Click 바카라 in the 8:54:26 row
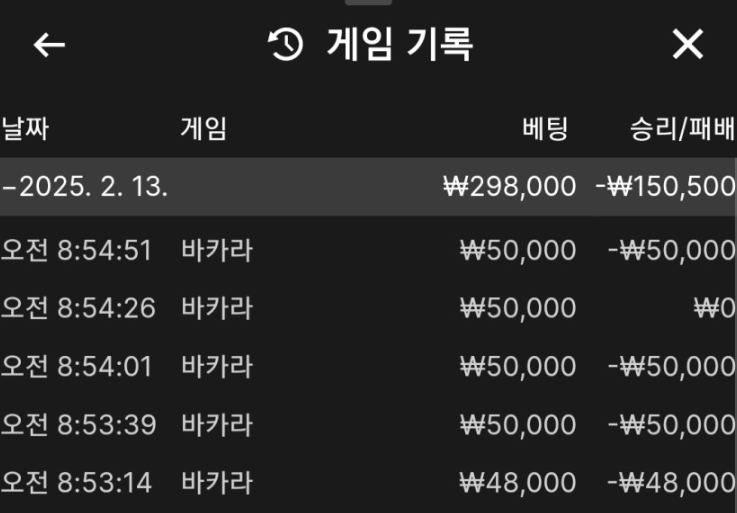The width and height of the screenshot is (737, 513). [217, 308]
